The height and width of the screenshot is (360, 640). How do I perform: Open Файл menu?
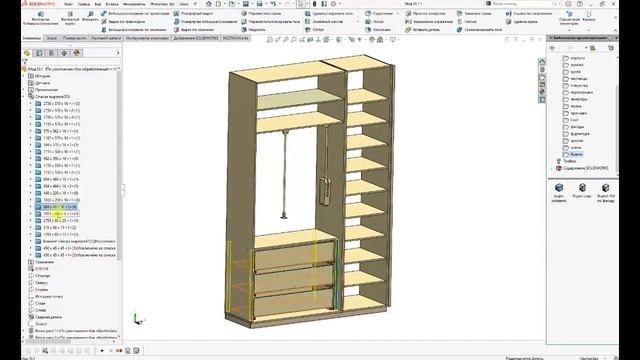[68, 4]
